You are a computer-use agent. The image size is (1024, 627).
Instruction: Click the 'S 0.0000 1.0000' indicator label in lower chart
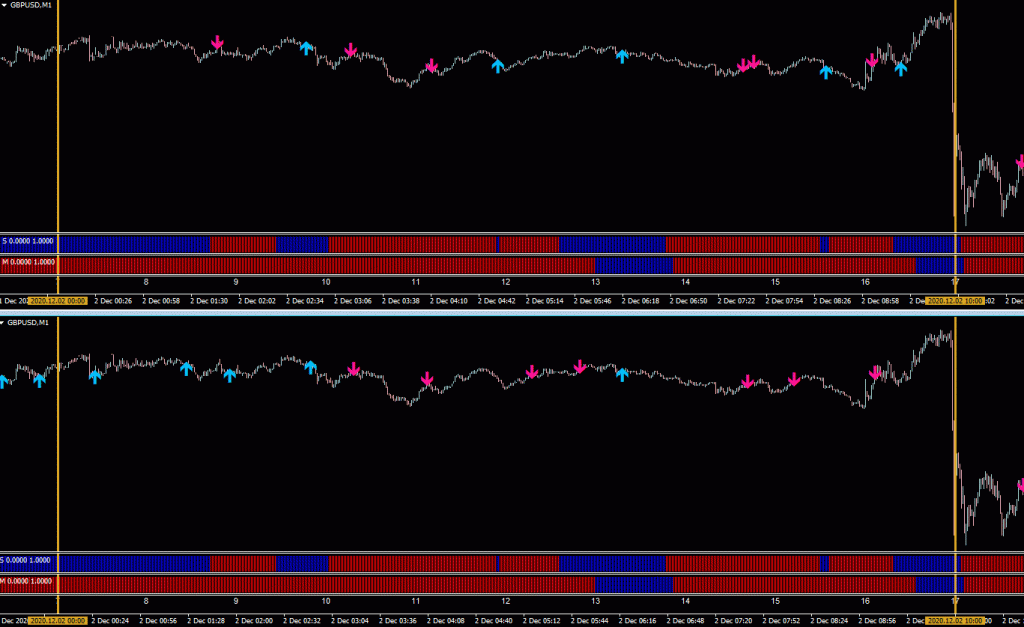click(25, 560)
